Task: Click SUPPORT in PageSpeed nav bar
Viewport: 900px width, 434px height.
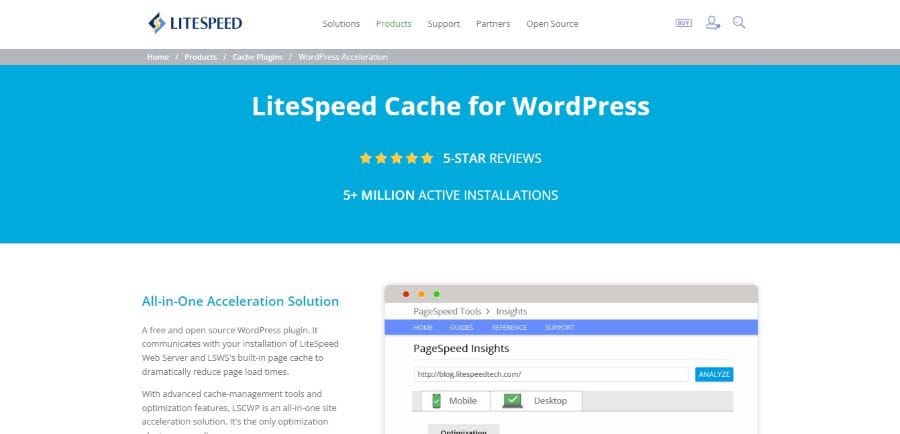Action: [x=560, y=327]
